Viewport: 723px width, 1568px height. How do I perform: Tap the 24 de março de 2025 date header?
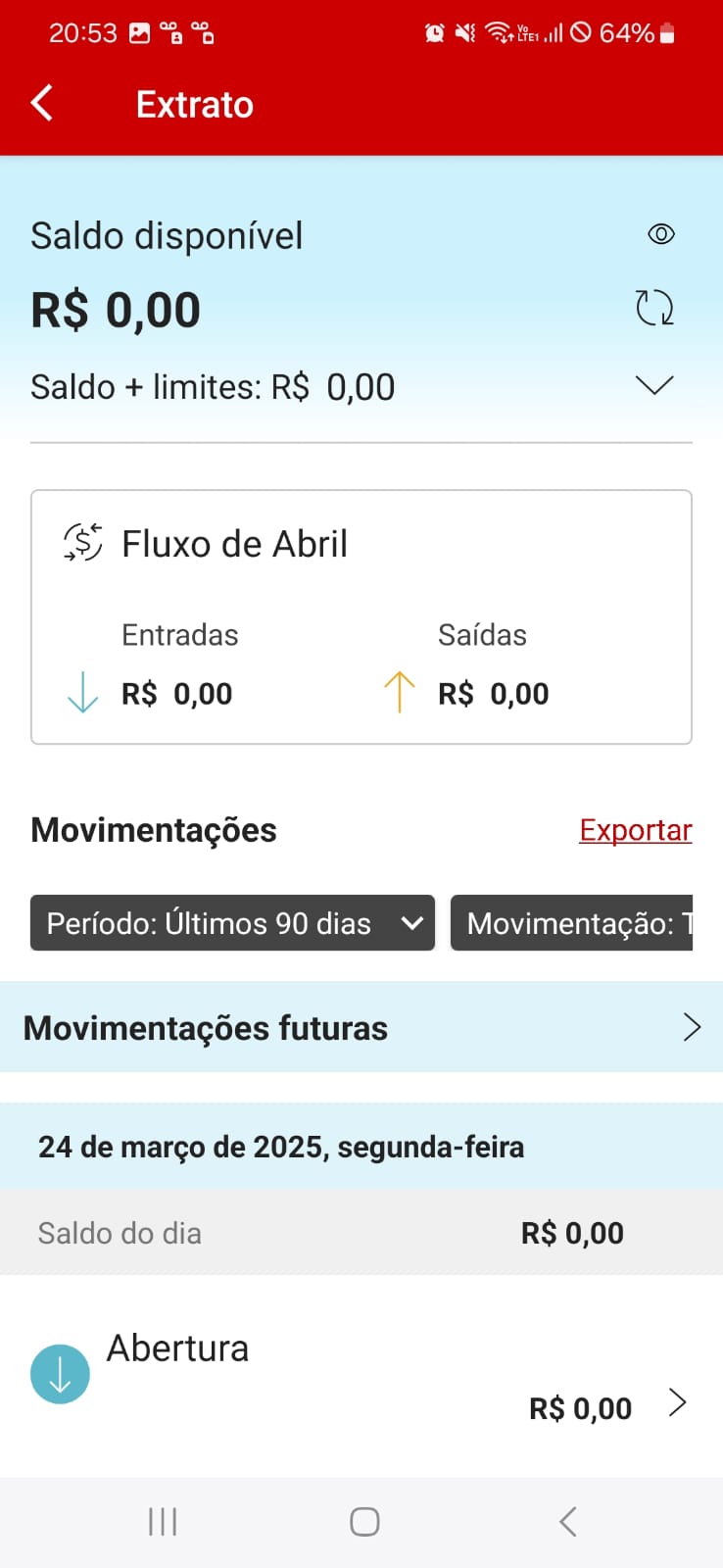(281, 1147)
